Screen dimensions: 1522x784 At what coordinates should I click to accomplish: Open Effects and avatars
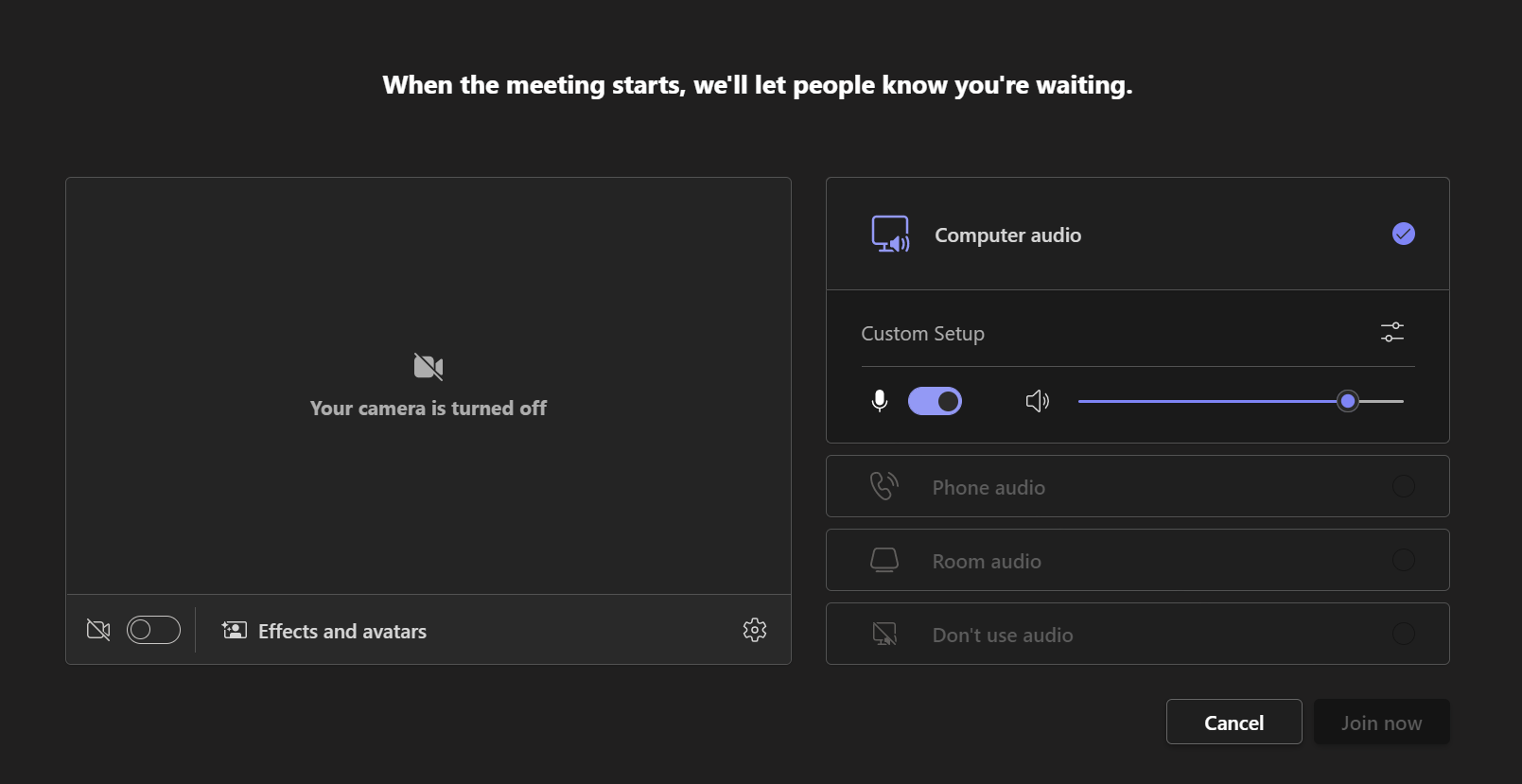[x=324, y=631]
